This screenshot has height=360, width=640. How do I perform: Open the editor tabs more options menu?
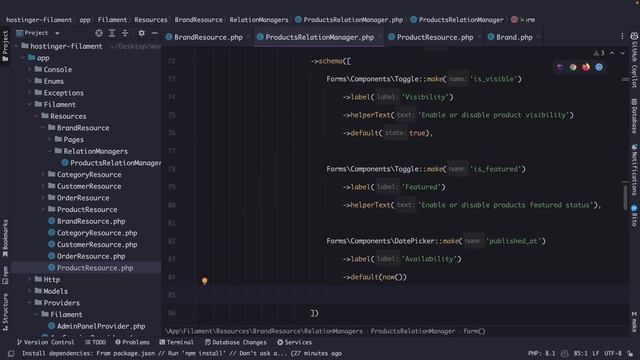[622, 37]
